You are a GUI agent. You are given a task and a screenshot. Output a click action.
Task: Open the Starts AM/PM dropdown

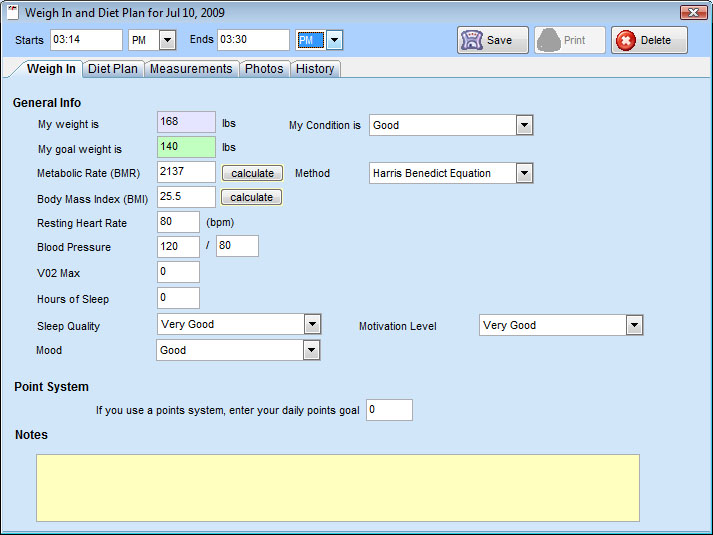point(167,40)
